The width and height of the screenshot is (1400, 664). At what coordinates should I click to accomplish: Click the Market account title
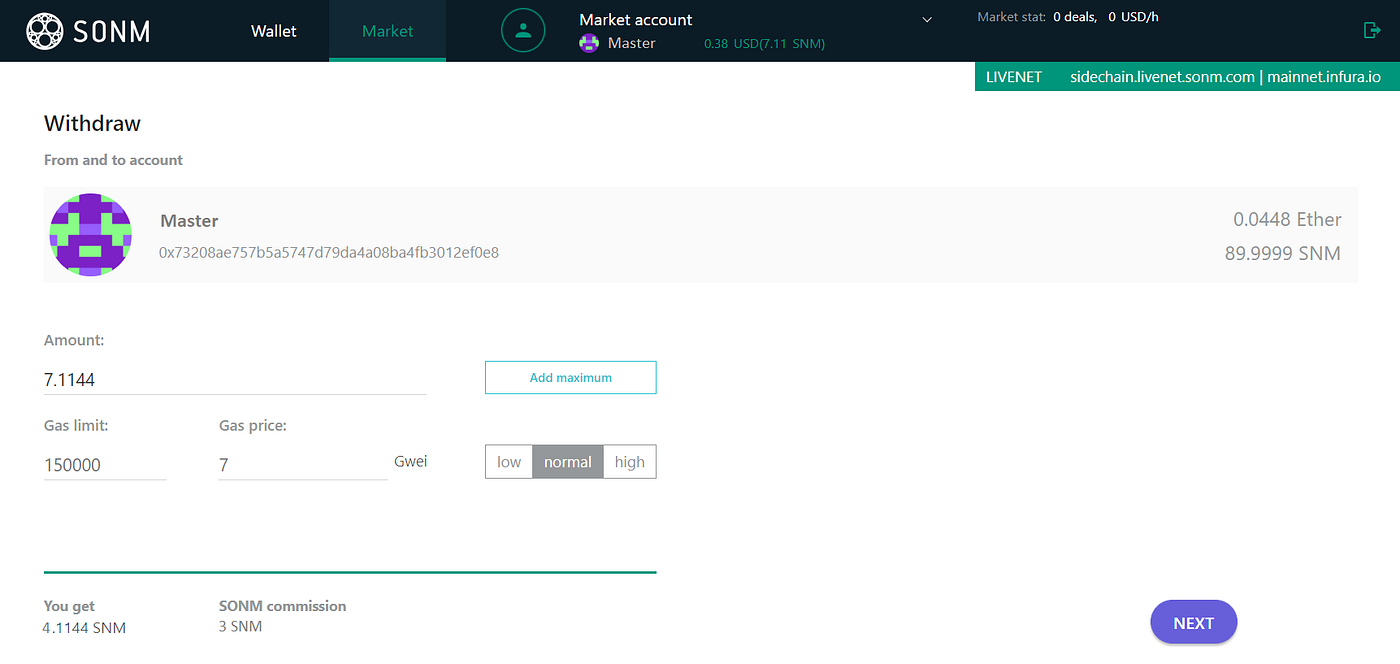pos(636,19)
